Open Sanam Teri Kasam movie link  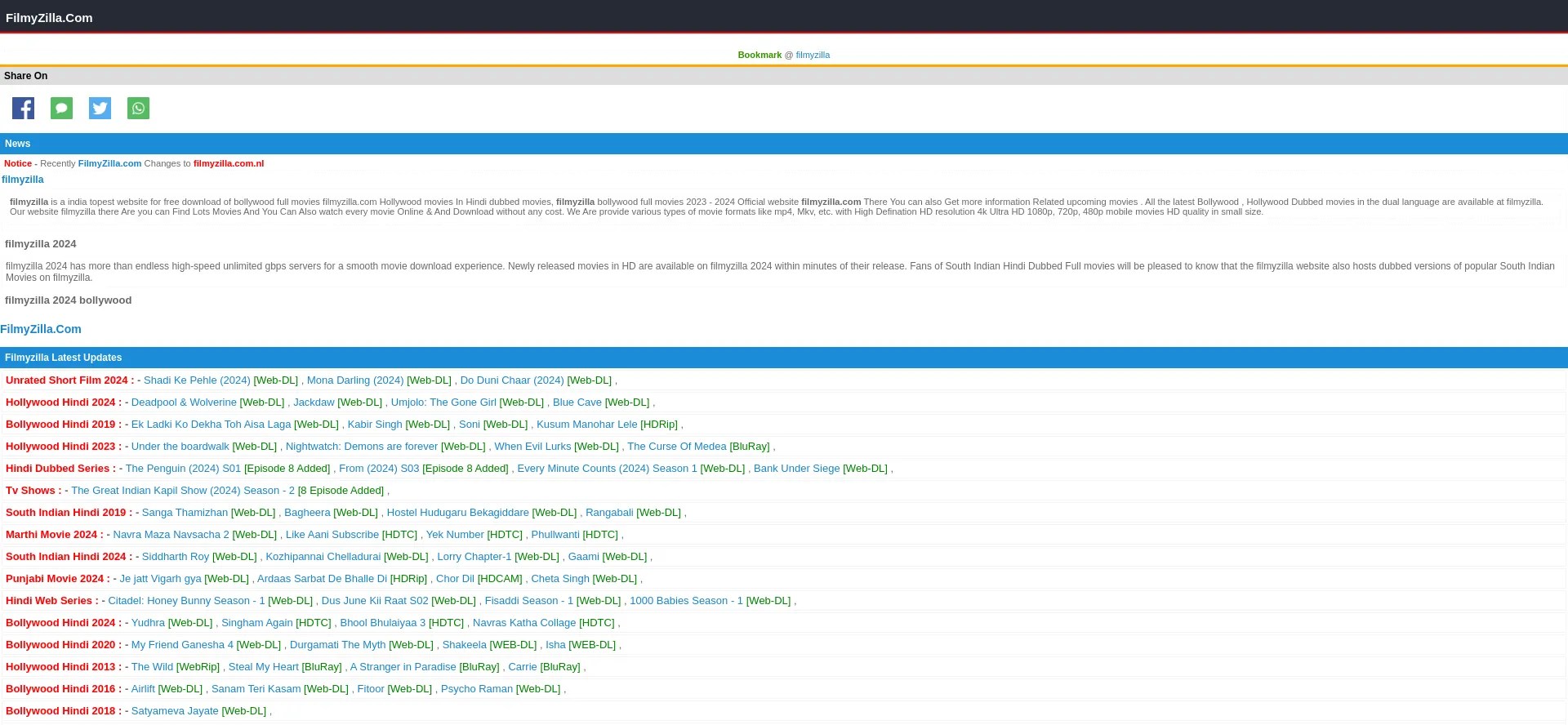tap(256, 689)
